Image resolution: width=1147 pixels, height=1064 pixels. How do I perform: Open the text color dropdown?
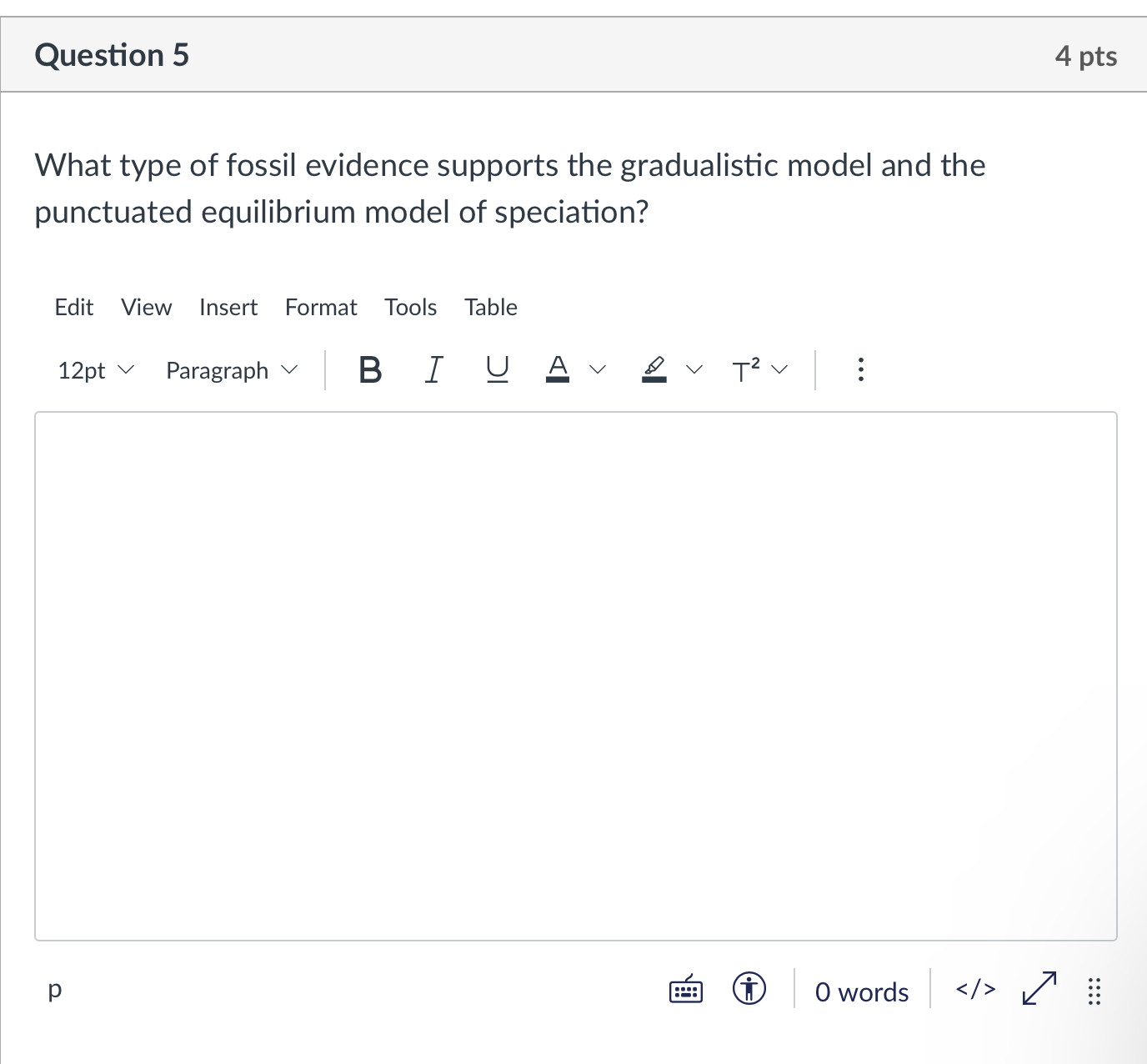597,370
